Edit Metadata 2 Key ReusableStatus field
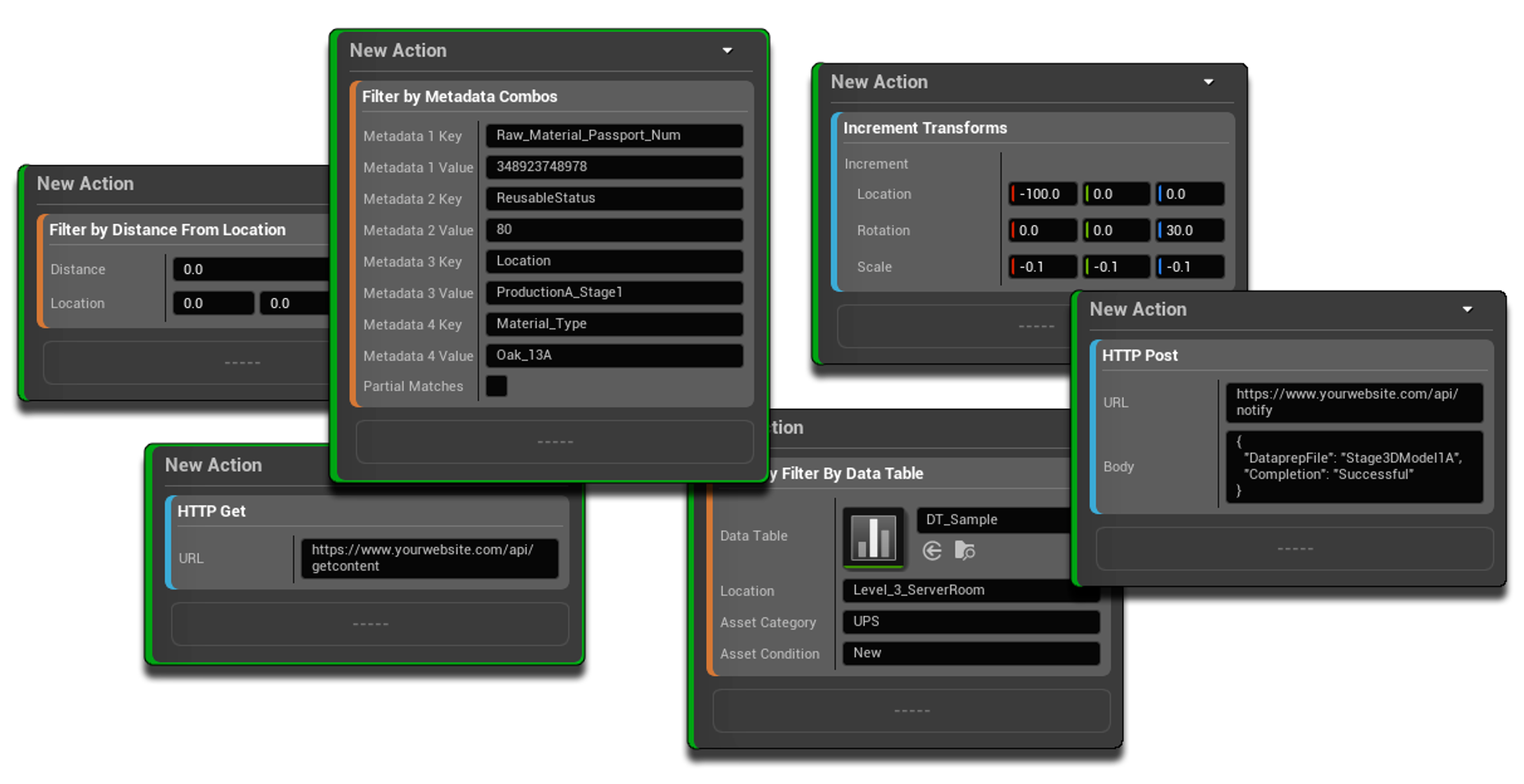The width and height of the screenshot is (1524, 784). 614,198
